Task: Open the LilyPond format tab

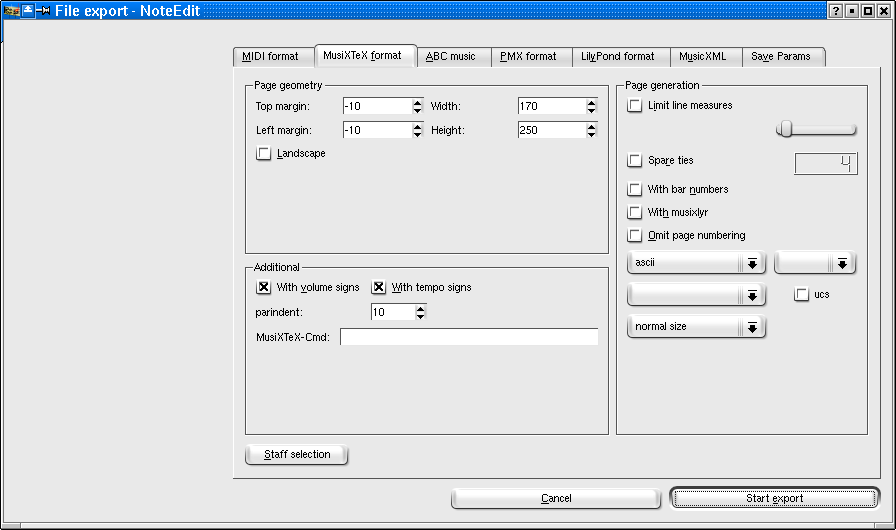Action: [x=621, y=57]
